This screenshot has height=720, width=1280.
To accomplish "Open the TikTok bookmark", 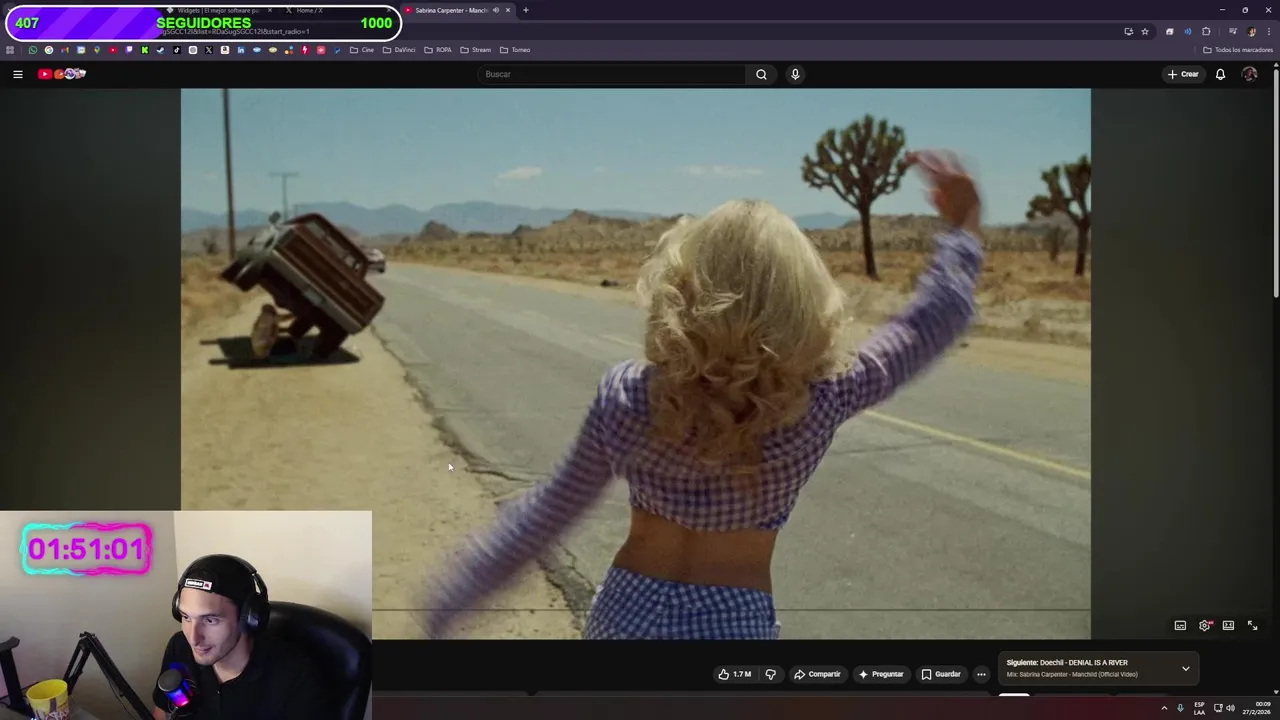I will click(x=176, y=50).
